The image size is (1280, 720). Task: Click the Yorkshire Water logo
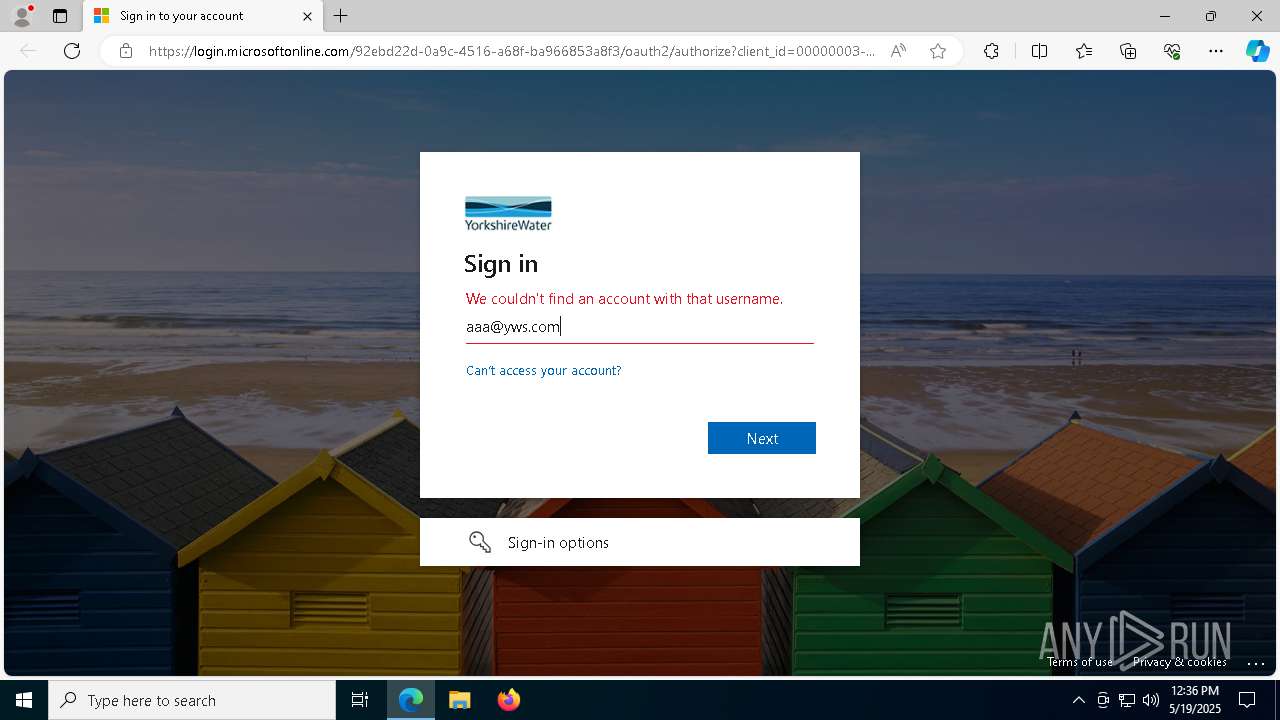tap(508, 213)
